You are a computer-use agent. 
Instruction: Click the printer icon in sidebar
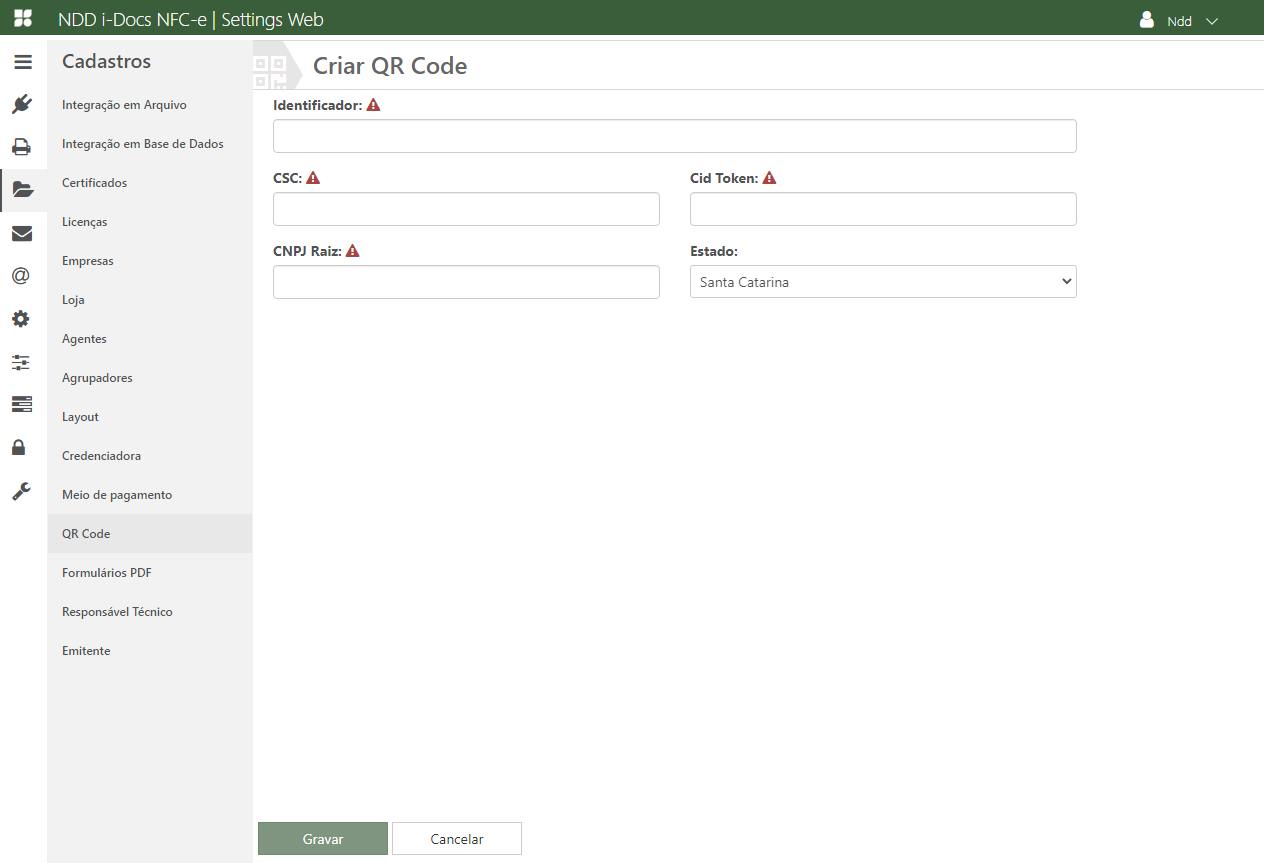22,147
